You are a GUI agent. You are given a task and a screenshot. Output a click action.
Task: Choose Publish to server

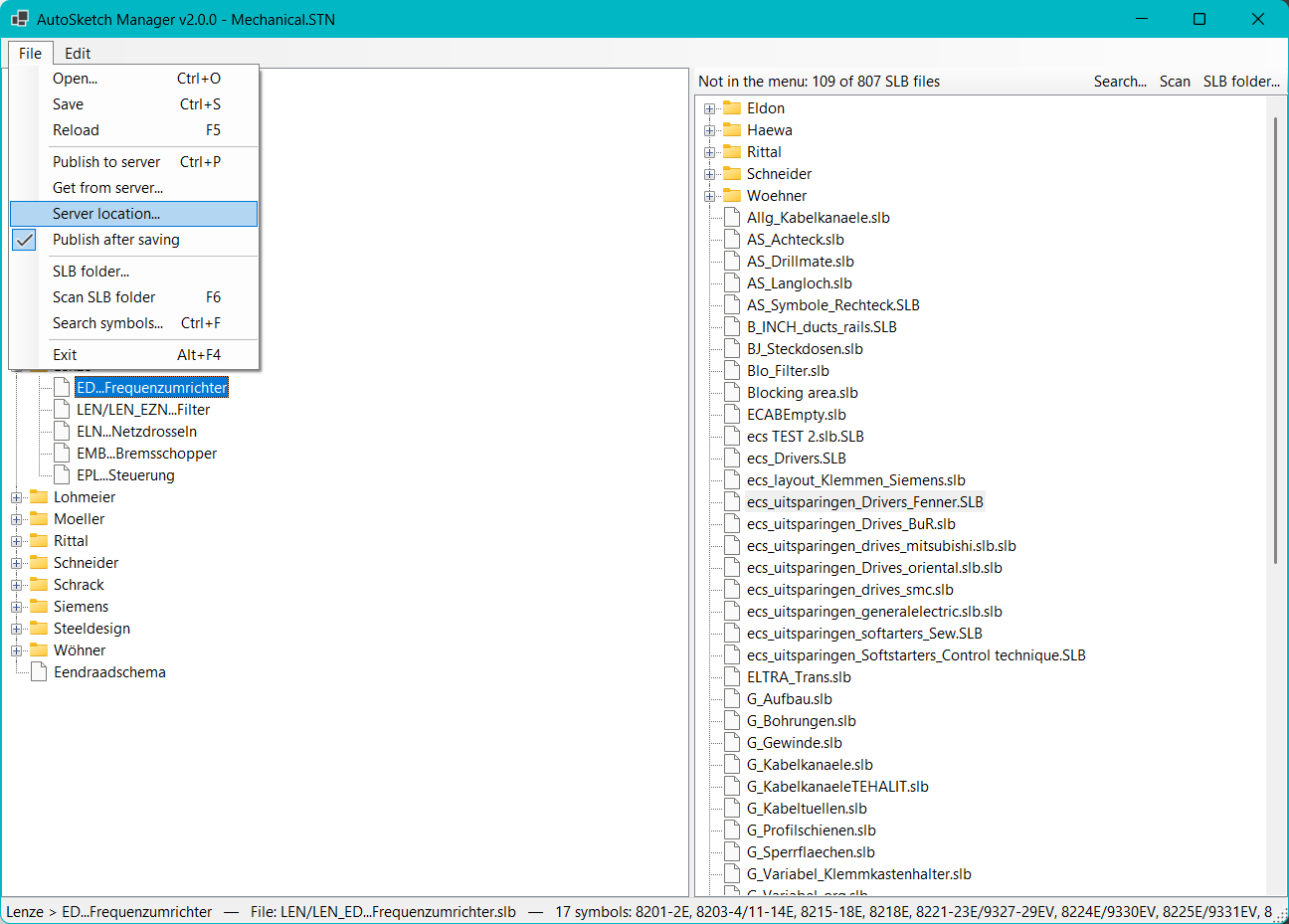tap(134, 162)
